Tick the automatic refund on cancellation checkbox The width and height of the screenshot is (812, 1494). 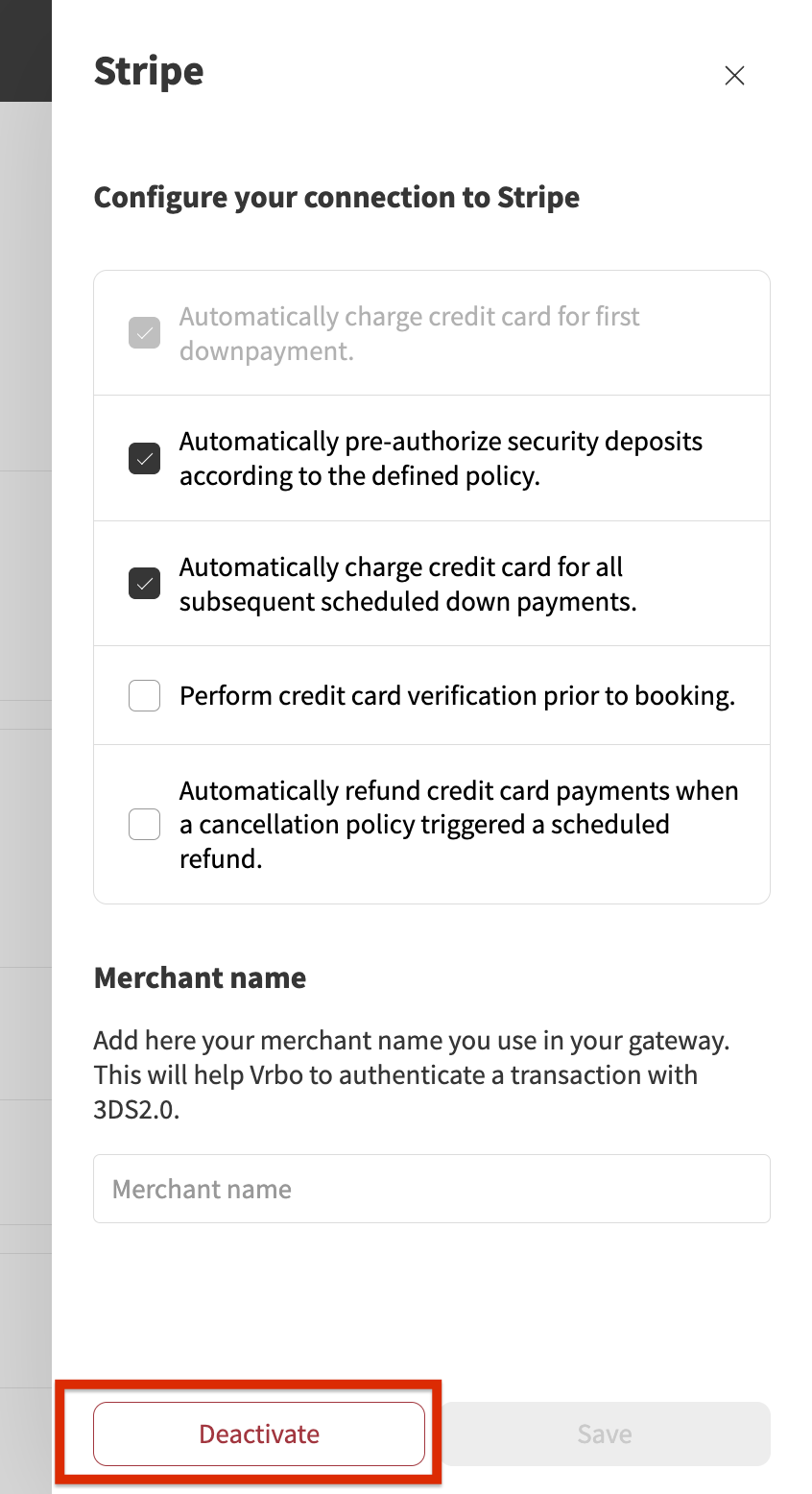[x=145, y=824]
